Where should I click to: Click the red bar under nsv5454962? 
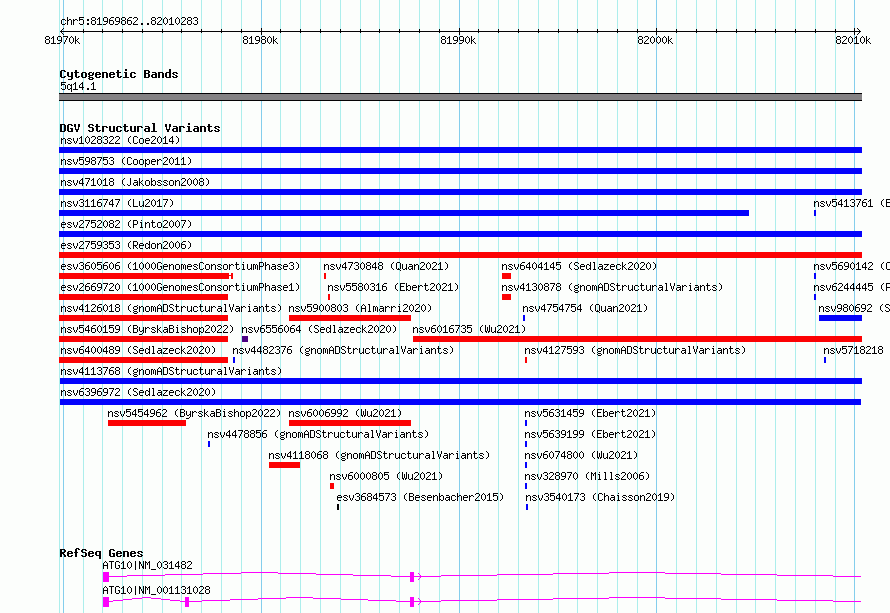tap(147, 423)
